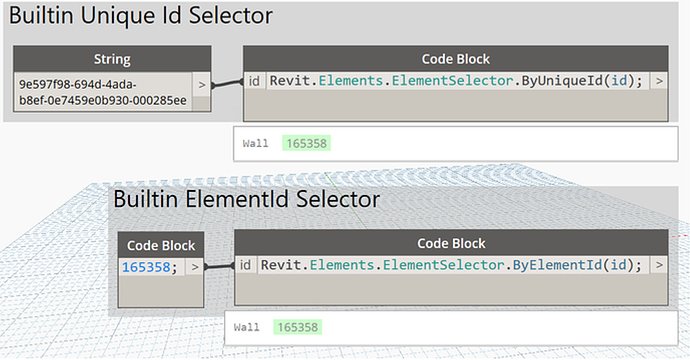690x360 pixels.
Task: Click the wire connecting 165358 to ByElementId block
Action: 219,266
